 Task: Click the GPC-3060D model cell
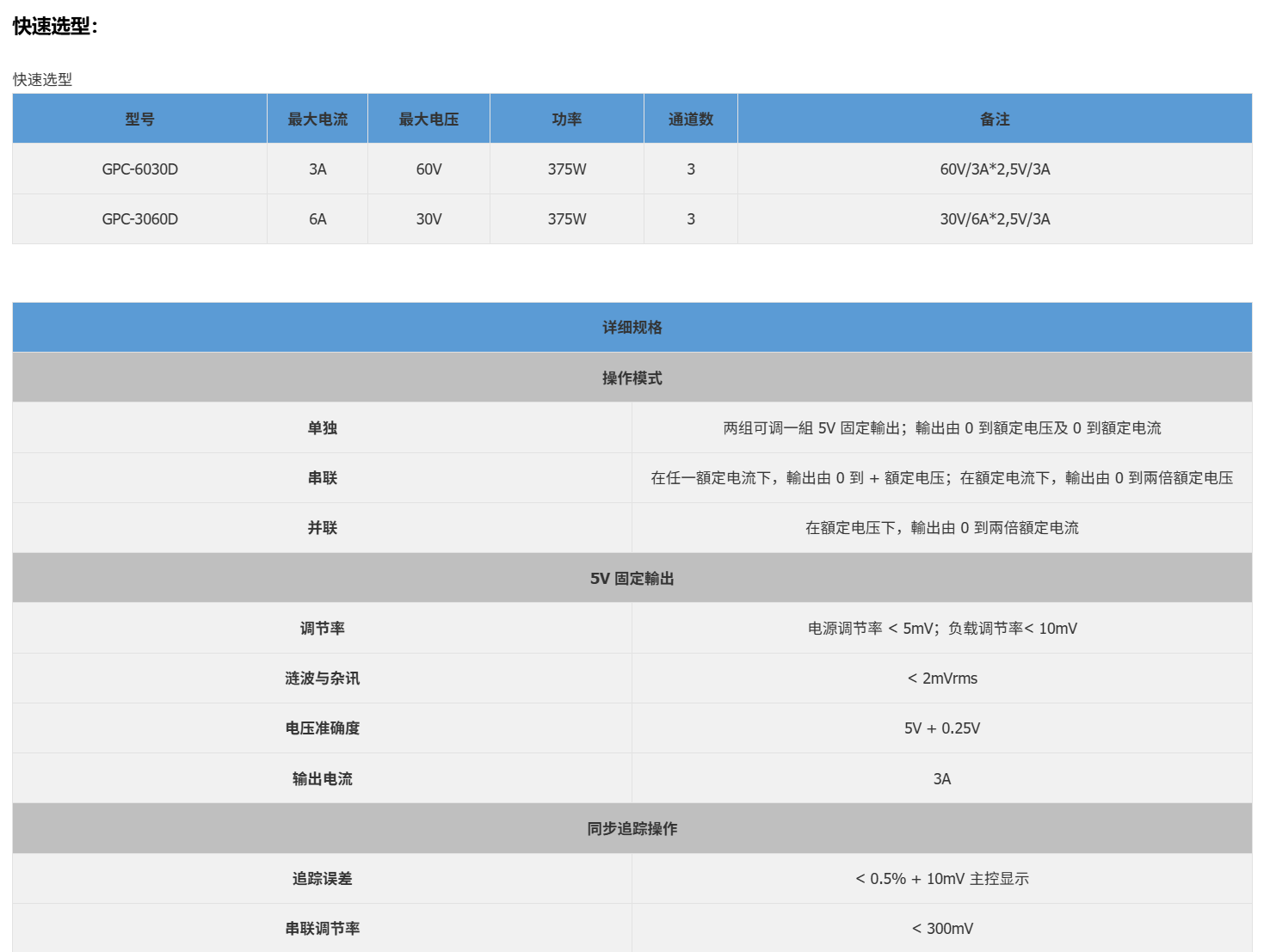[x=139, y=219]
